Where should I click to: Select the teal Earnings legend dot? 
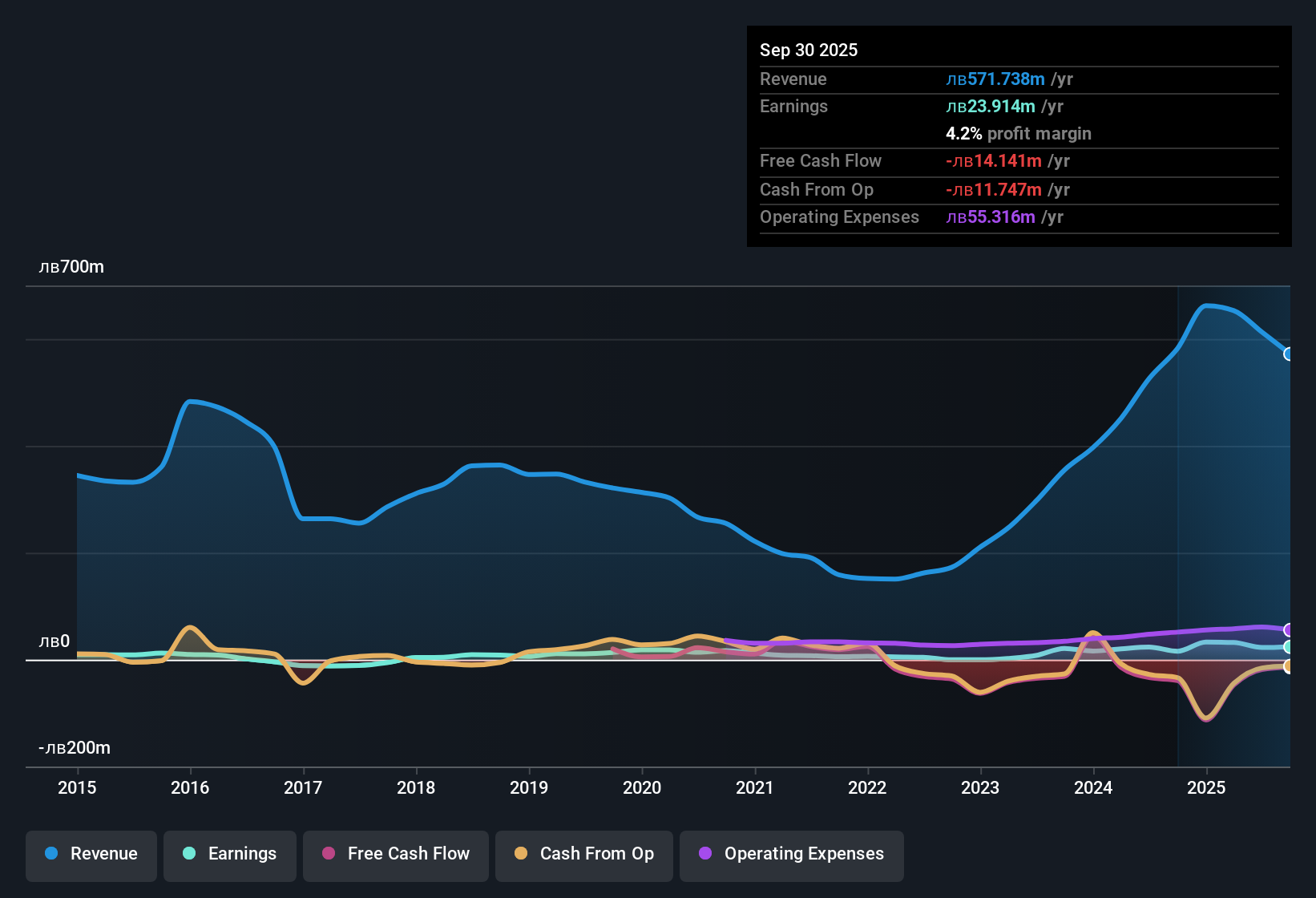click(x=190, y=854)
